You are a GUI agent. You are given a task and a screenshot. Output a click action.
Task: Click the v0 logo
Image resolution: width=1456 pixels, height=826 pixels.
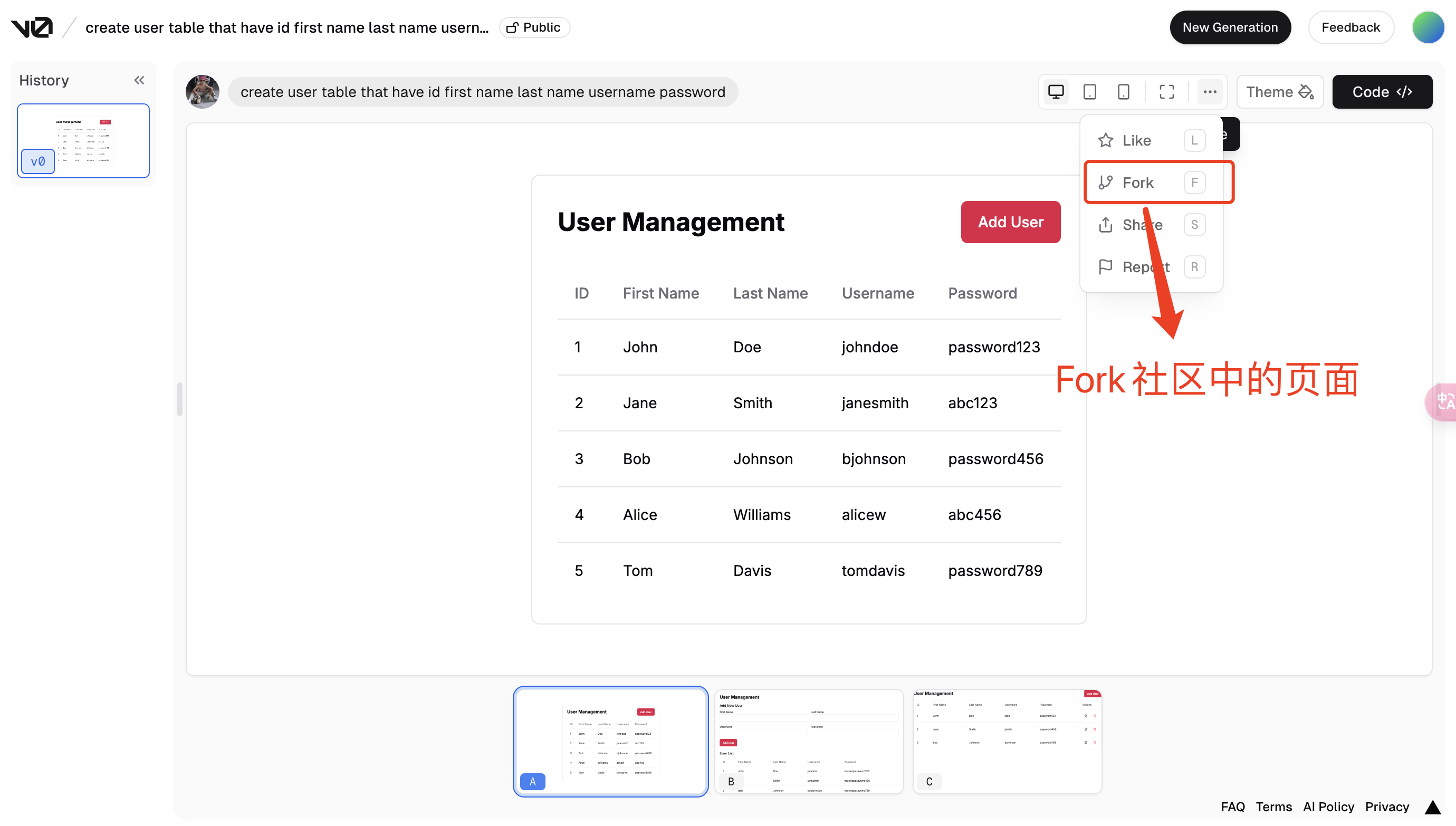(x=32, y=27)
